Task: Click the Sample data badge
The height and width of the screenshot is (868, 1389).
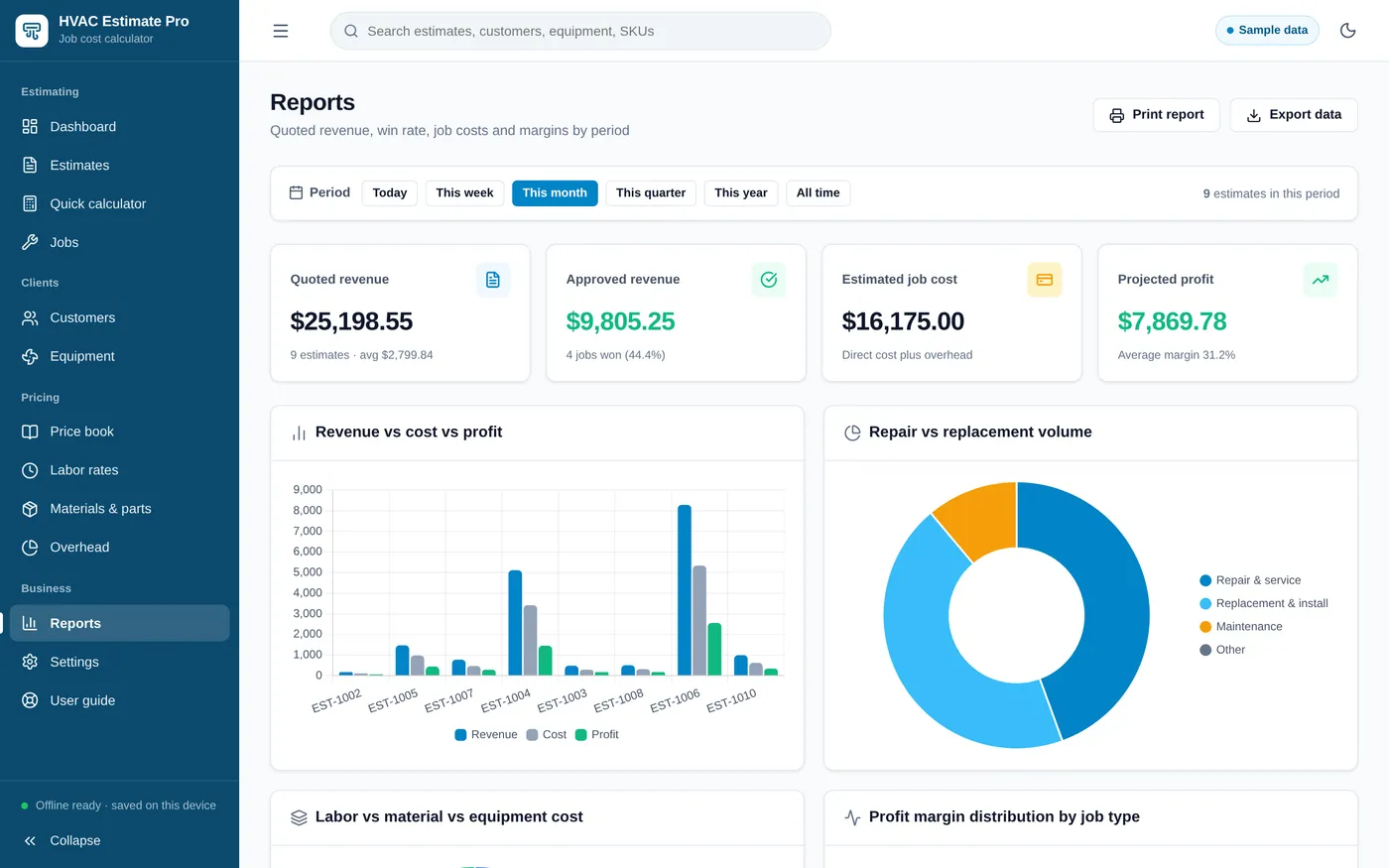Action: 1267,31
